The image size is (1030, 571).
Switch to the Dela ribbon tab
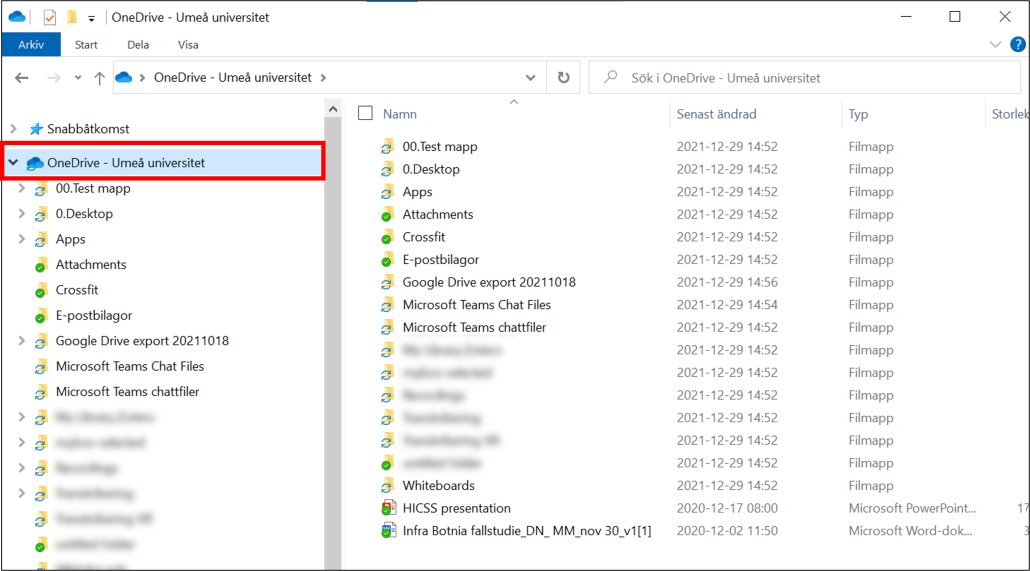138,45
